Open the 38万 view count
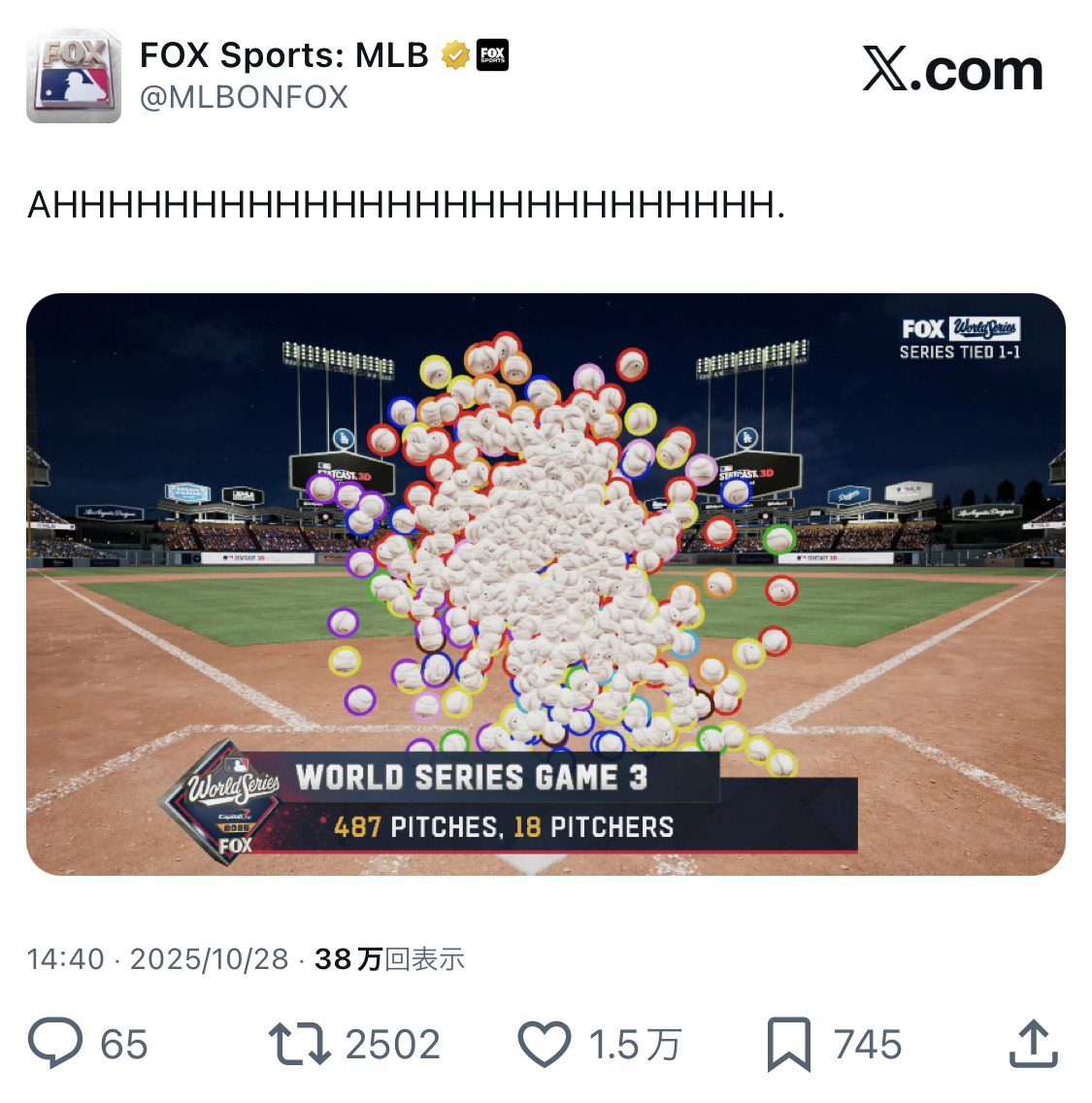 (389, 959)
